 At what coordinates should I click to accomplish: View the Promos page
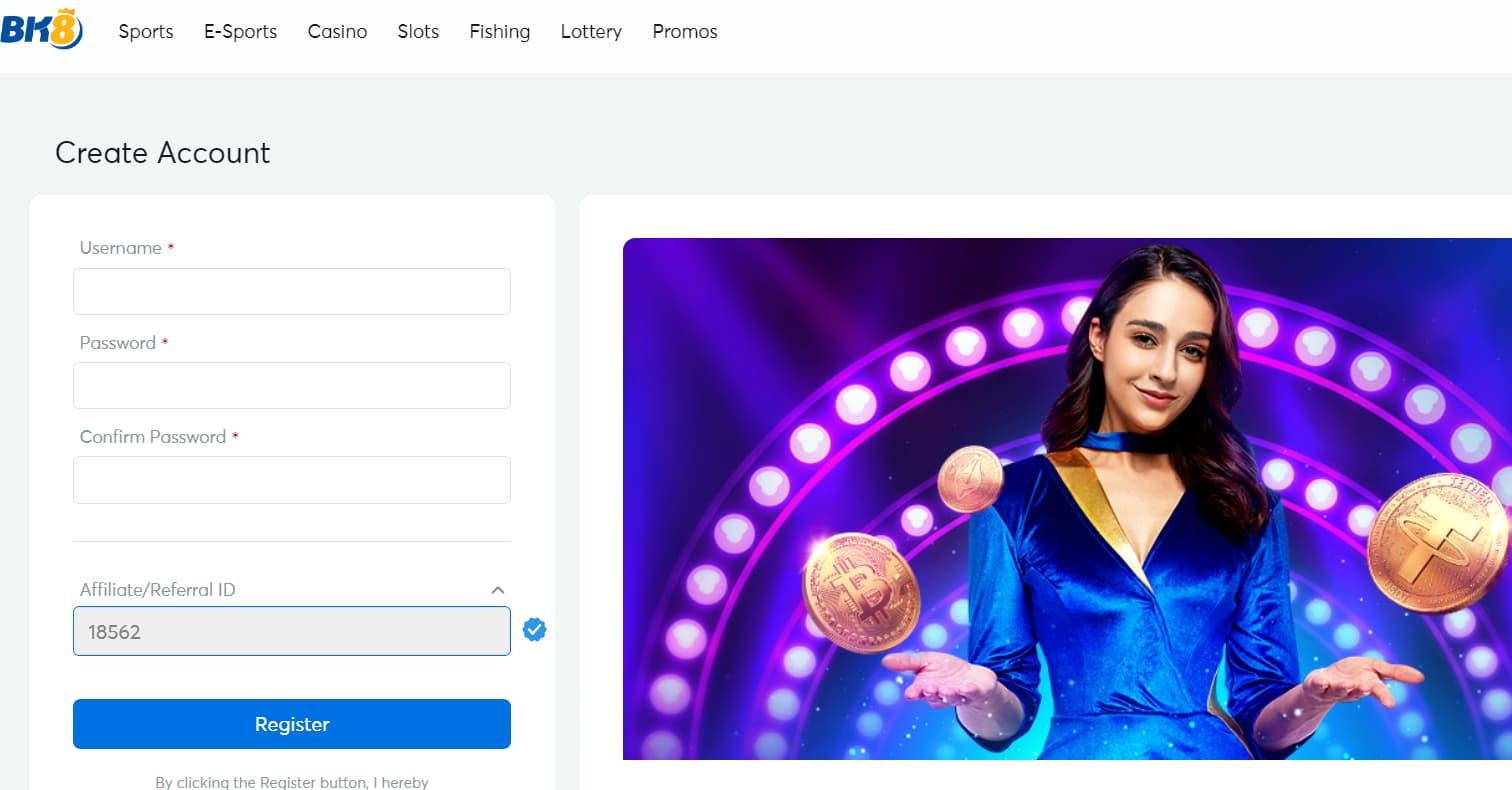(x=685, y=32)
